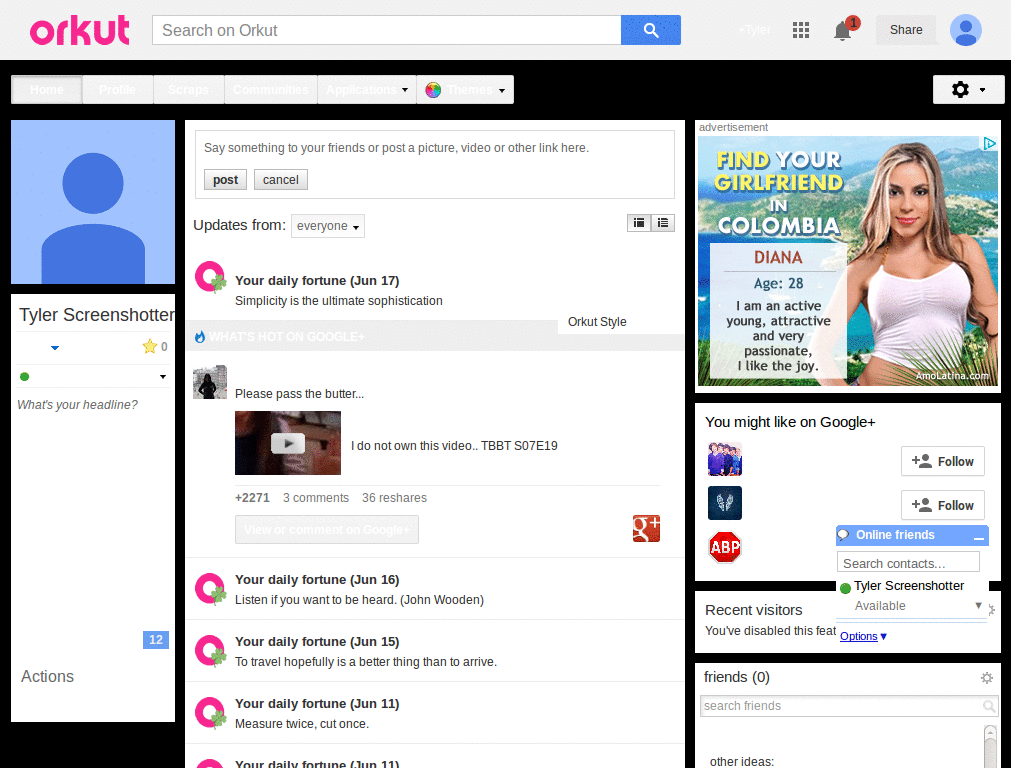Click the What's hot flame icon
This screenshot has width=1024, height=768.
pyautogui.click(x=200, y=336)
